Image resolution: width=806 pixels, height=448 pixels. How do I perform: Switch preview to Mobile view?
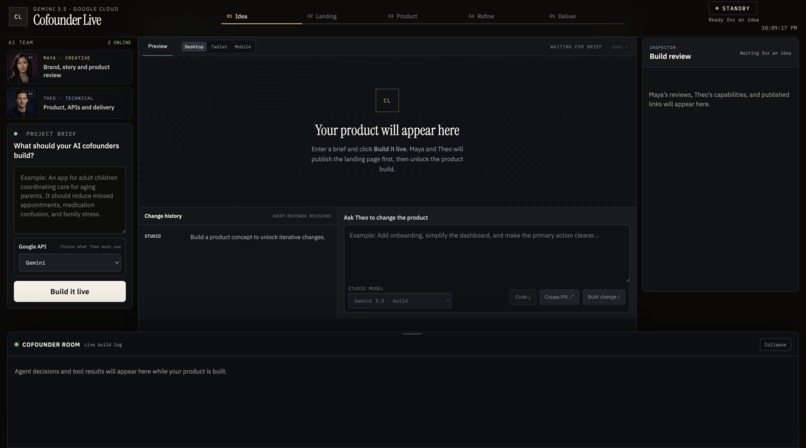243,47
